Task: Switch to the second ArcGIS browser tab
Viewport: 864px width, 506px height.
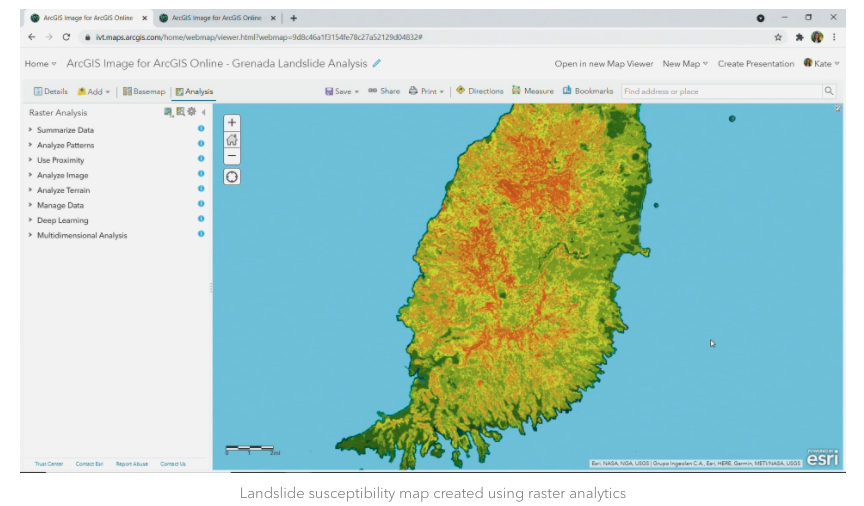Action: pyautogui.click(x=217, y=18)
